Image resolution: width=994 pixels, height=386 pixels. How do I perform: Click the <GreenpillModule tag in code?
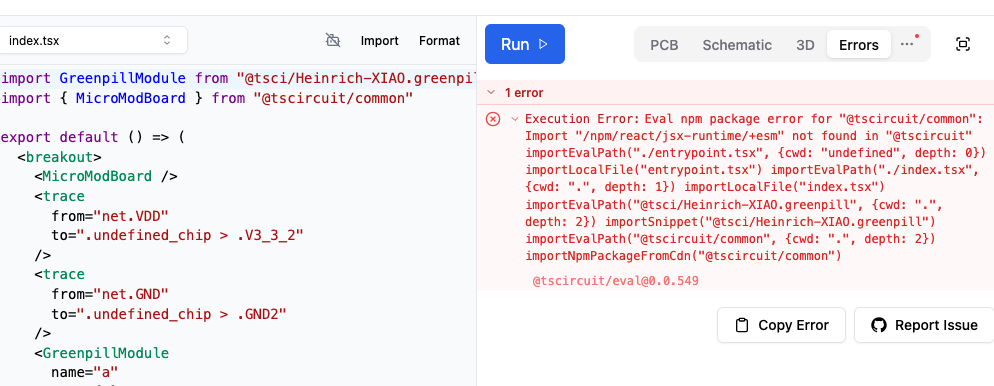(102, 352)
